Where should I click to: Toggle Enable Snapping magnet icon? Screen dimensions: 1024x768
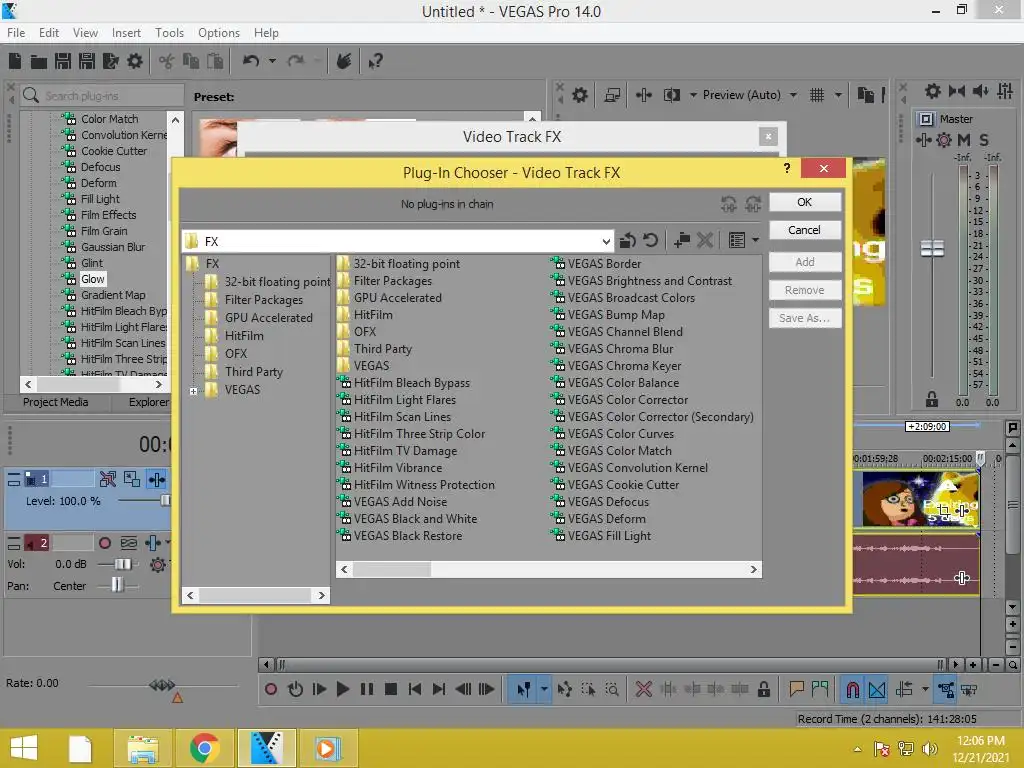pyautogui.click(x=852, y=689)
